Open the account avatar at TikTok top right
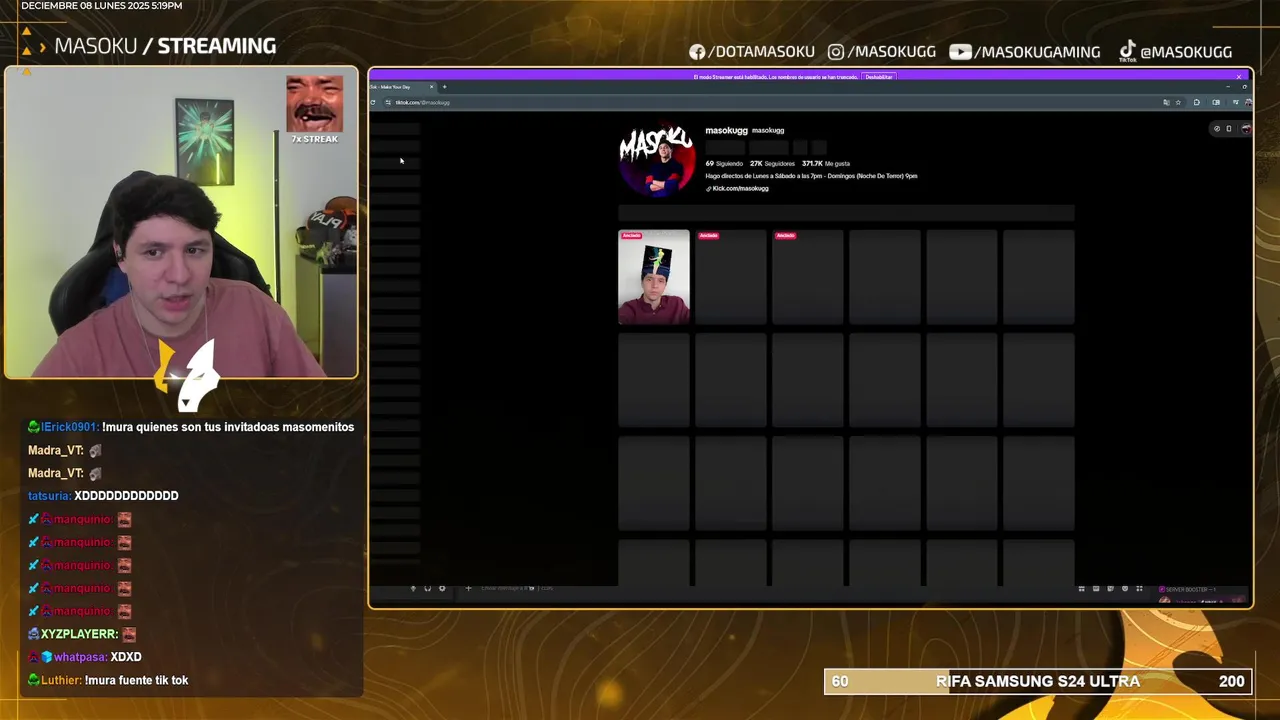The height and width of the screenshot is (720, 1280). tap(1245, 128)
